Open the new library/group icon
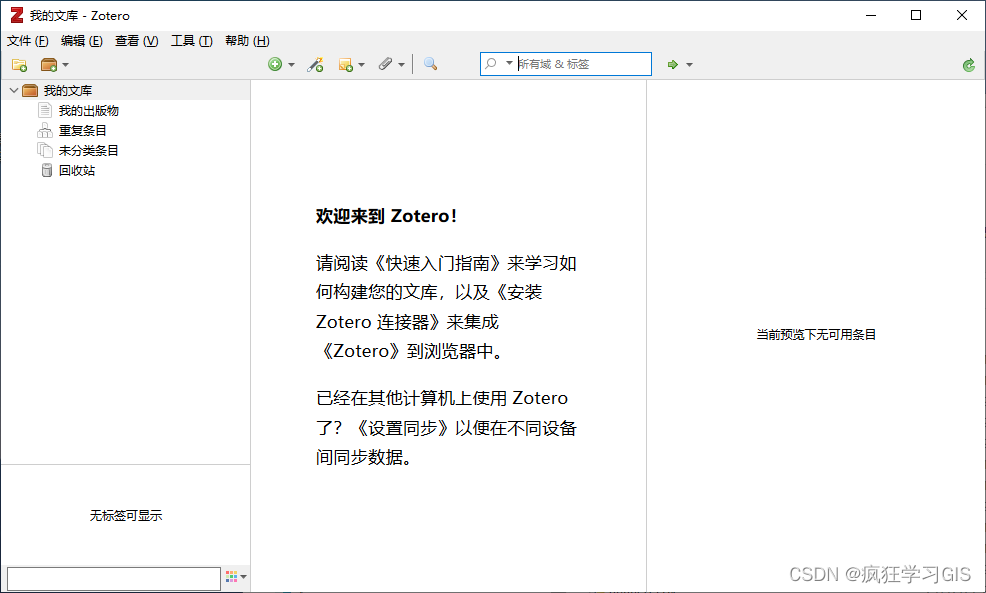The image size is (986, 593). [47, 64]
